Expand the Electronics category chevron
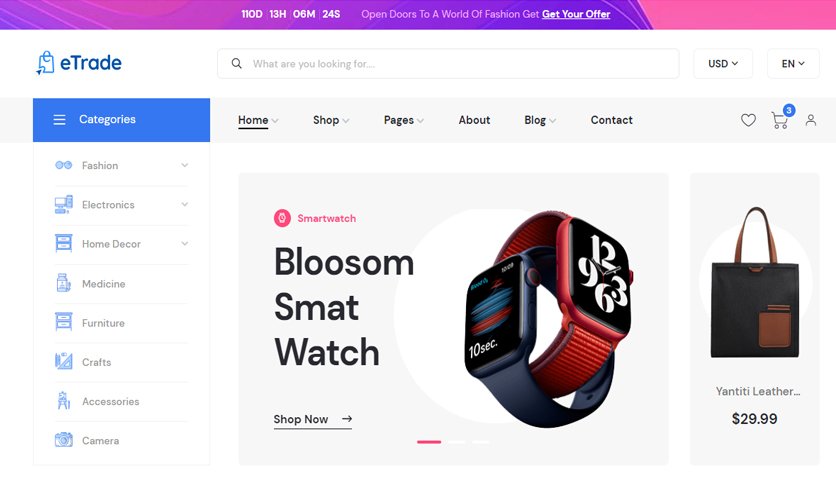The image size is (836, 484). [184, 204]
